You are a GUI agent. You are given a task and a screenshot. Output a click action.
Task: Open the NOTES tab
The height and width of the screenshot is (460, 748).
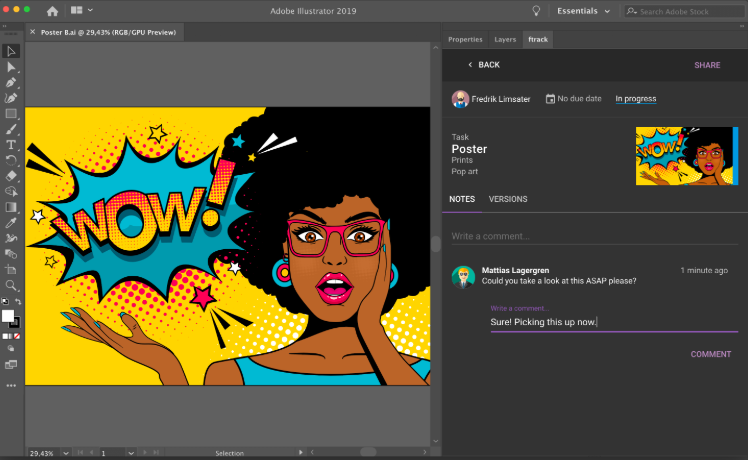click(462, 199)
